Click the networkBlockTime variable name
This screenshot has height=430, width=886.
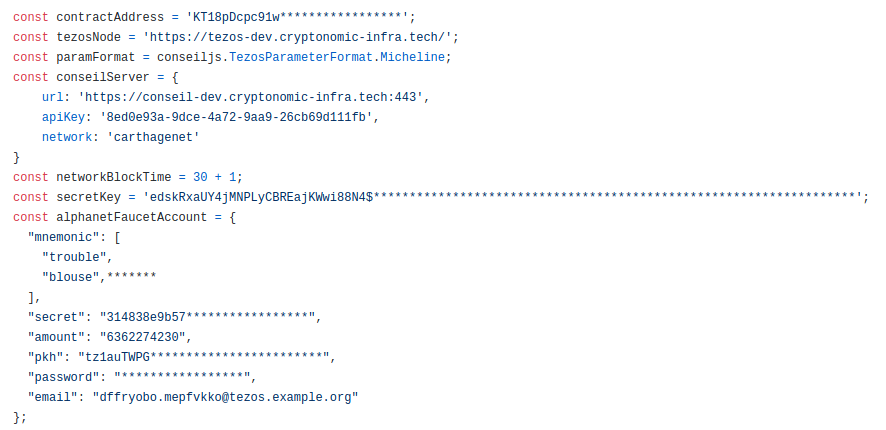coord(114,177)
